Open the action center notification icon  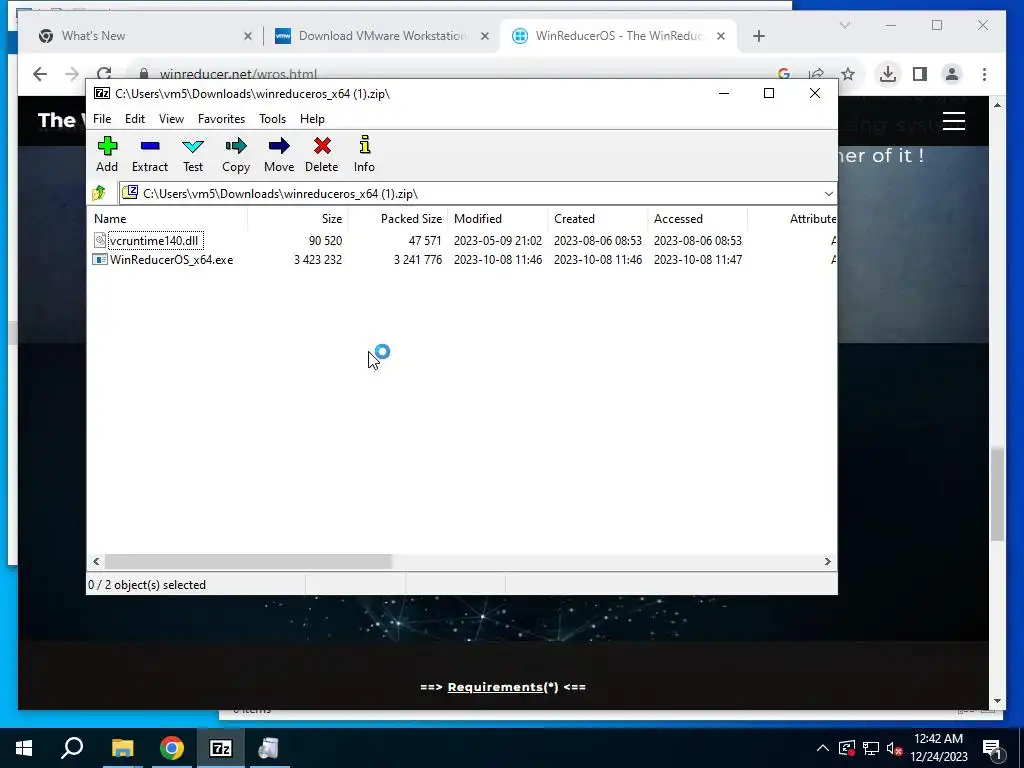[992, 748]
